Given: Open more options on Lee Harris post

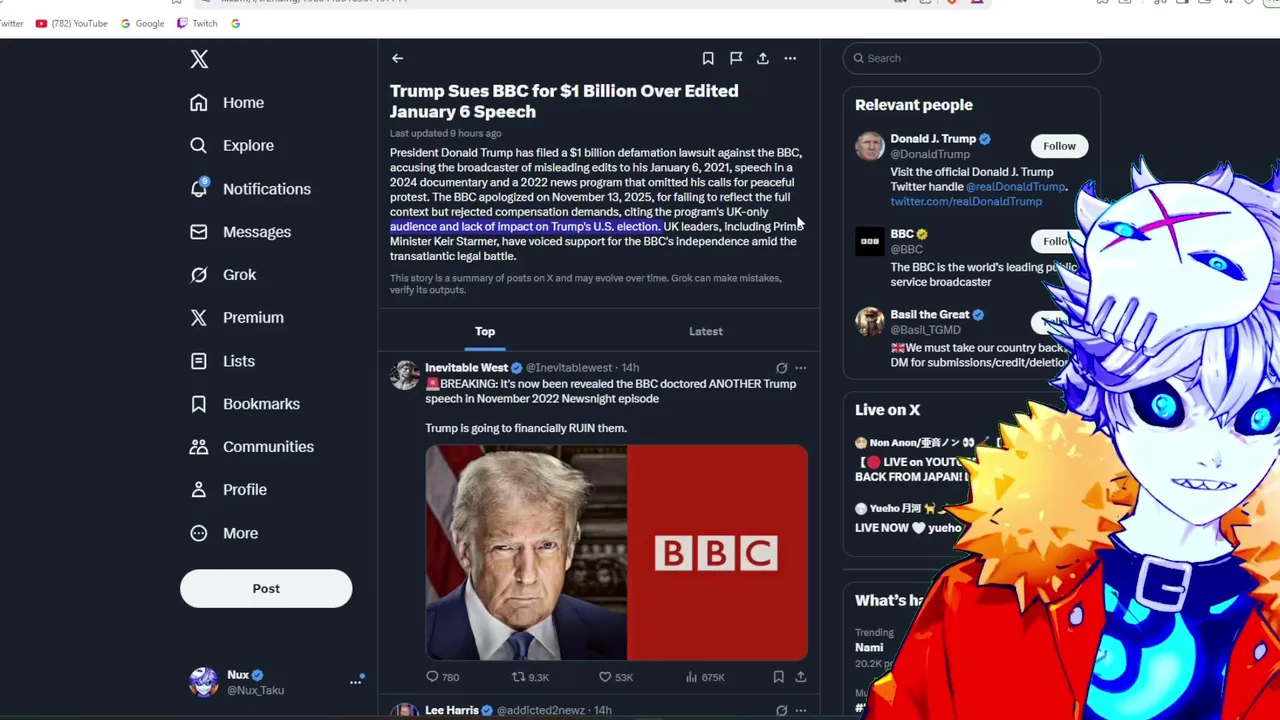Looking at the screenshot, I should (800, 710).
